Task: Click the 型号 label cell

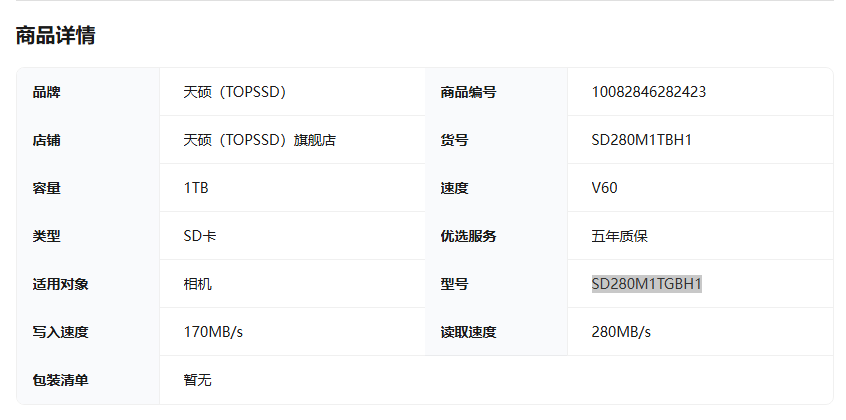Action: click(x=496, y=283)
